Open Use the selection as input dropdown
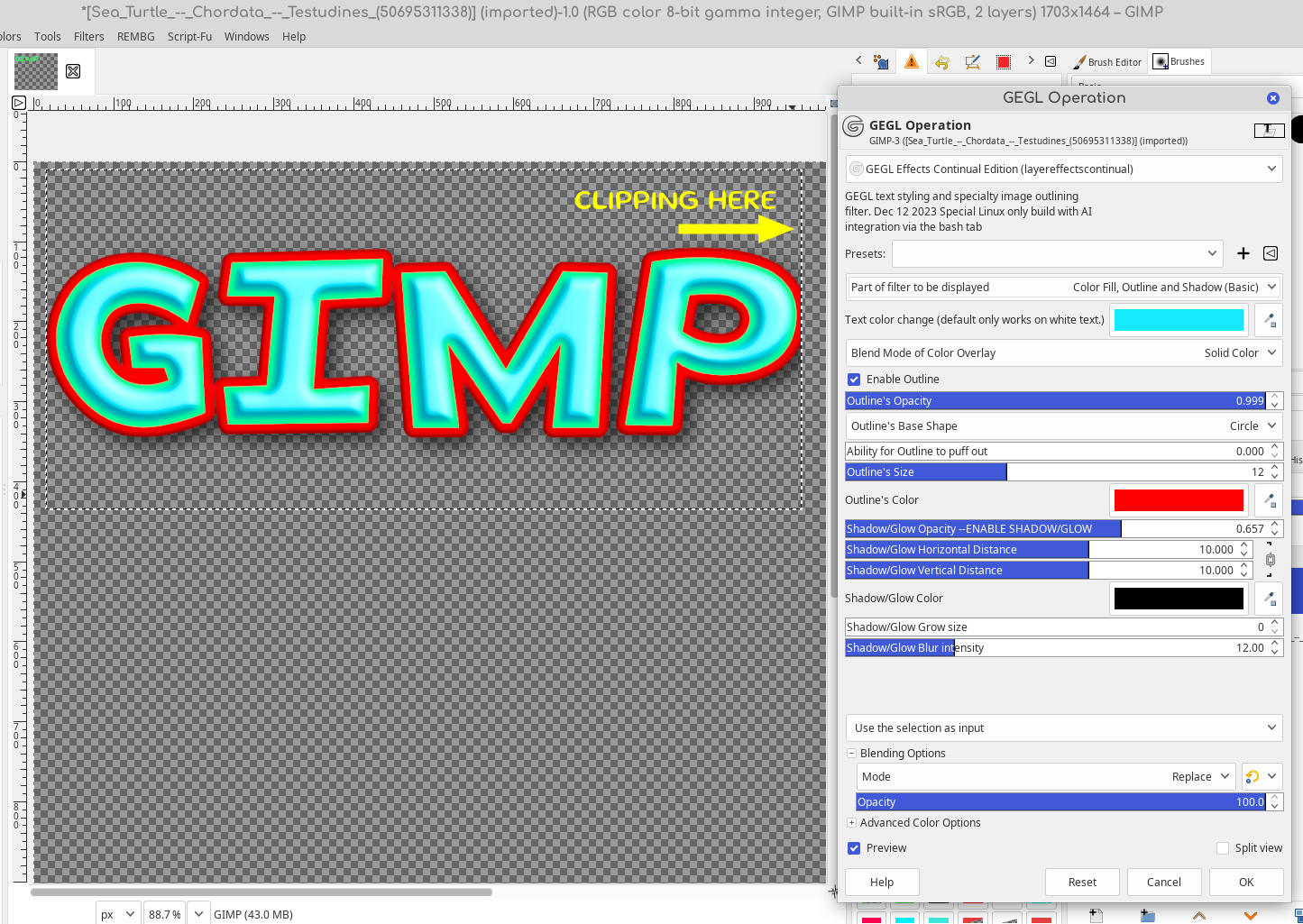This screenshot has height=924, width=1303. [1064, 728]
